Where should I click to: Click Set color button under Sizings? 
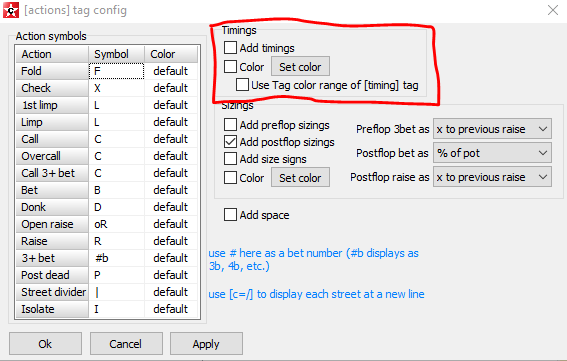point(300,177)
